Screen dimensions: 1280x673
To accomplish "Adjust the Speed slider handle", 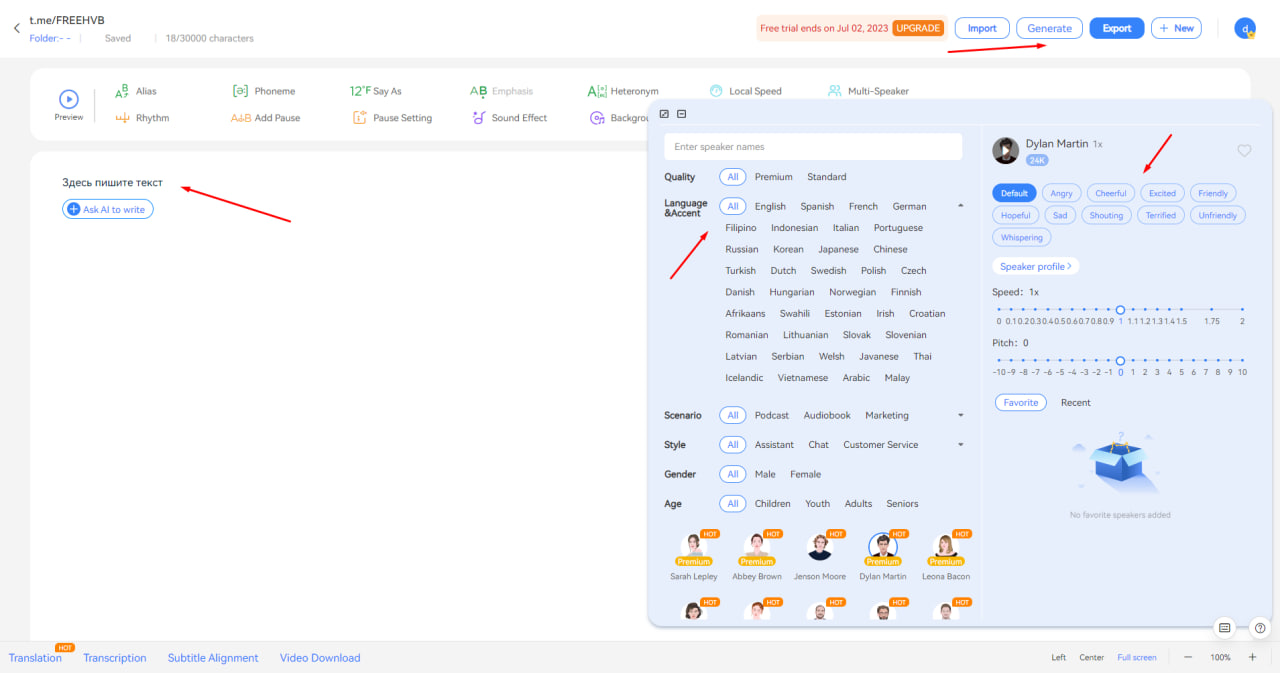I will click(1120, 309).
